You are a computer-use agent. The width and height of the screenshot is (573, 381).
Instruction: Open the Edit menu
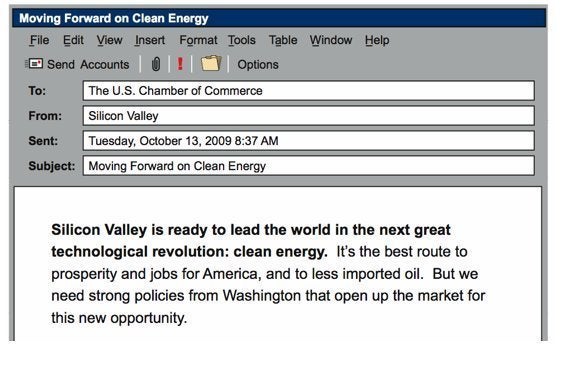point(73,40)
